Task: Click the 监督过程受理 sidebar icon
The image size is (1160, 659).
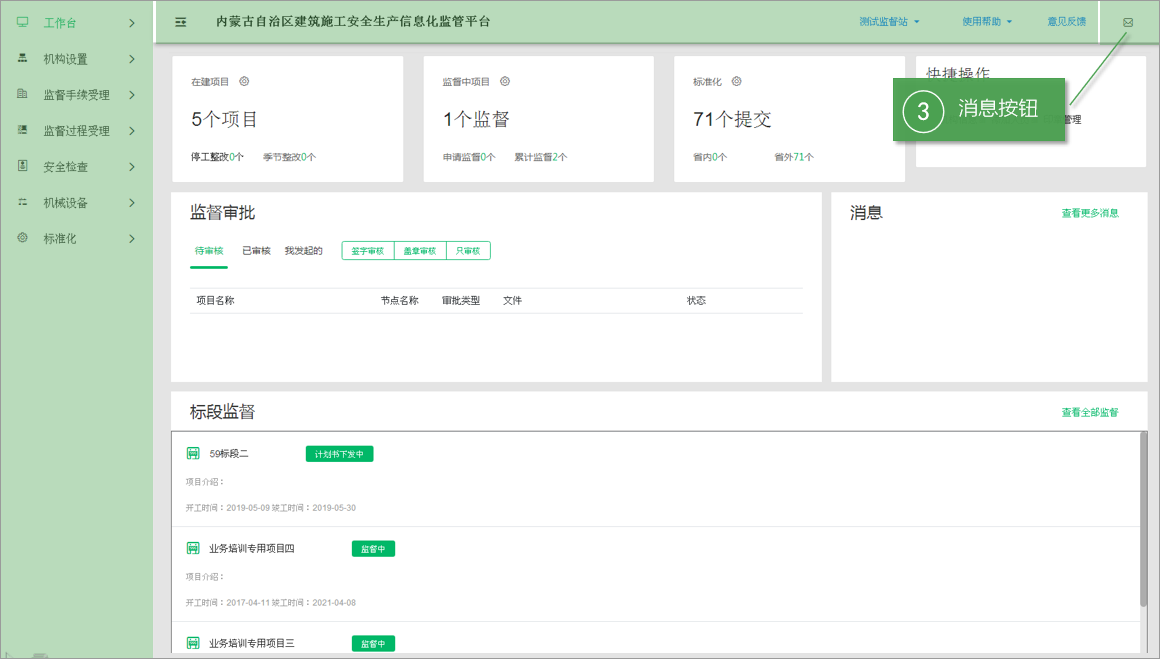Action: (x=23, y=130)
